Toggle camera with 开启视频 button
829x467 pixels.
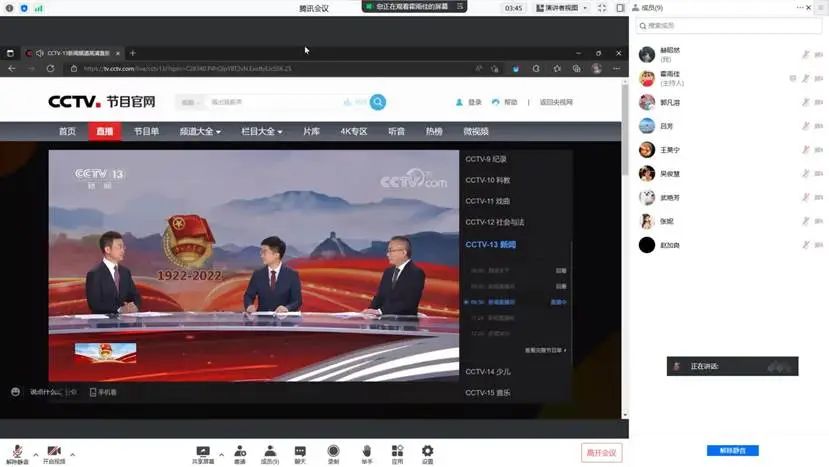click(x=54, y=454)
